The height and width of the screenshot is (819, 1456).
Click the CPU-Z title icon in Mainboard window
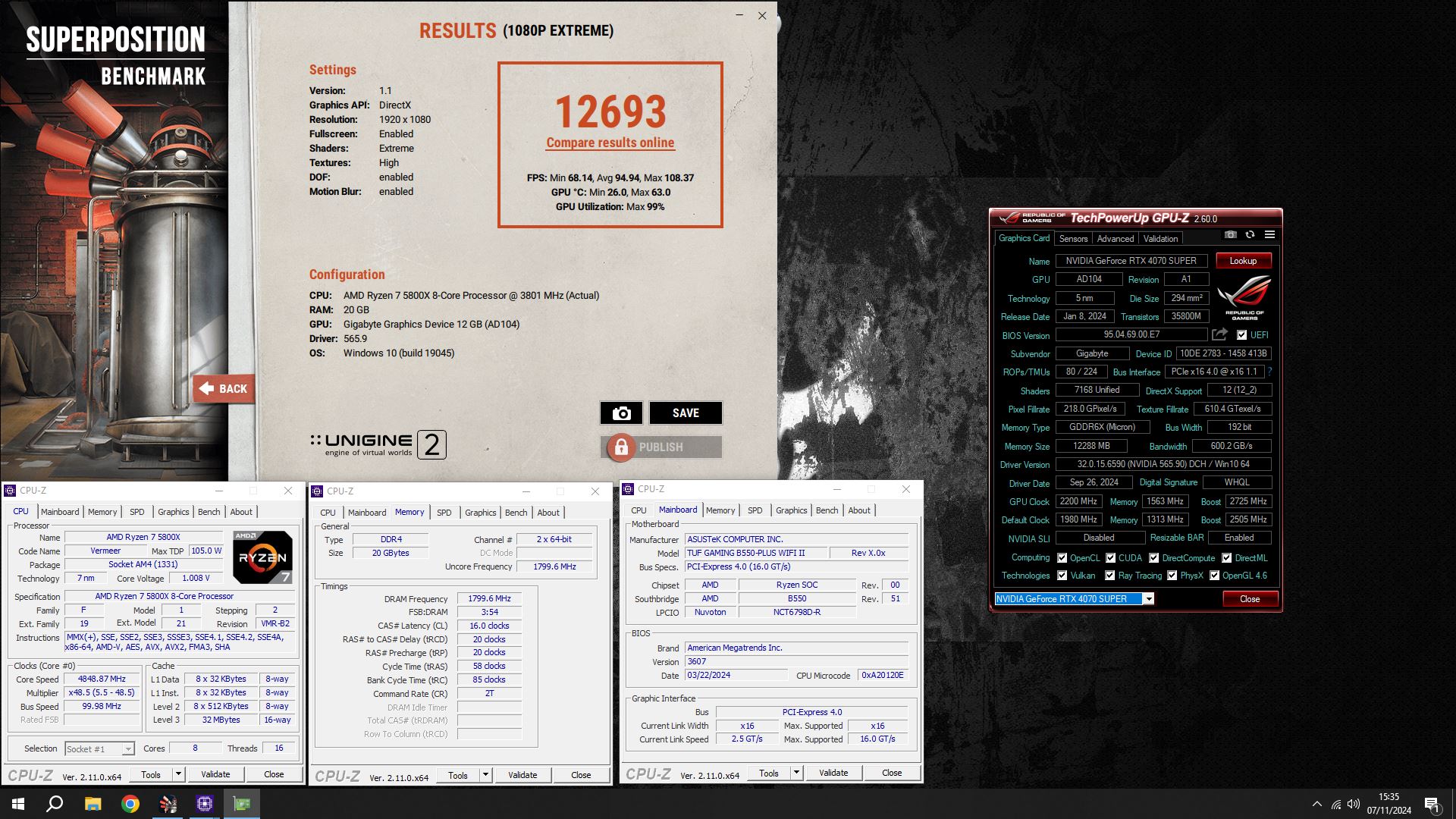click(628, 489)
